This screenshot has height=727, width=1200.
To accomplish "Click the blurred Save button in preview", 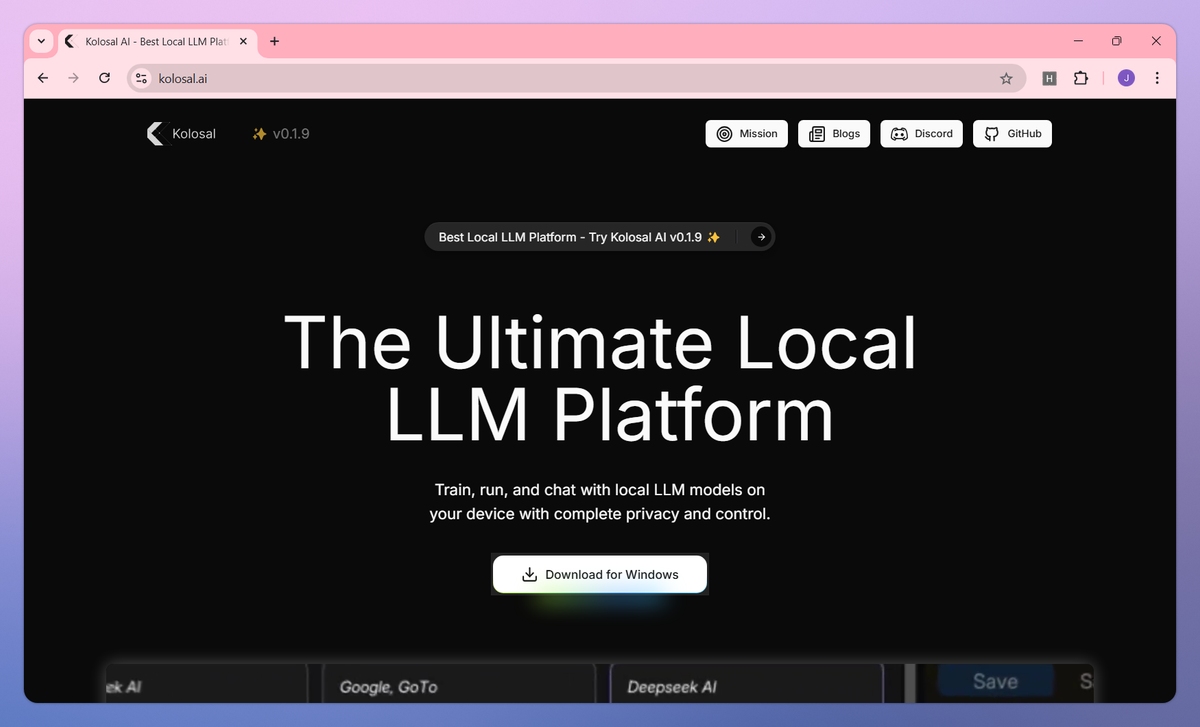I will (996, 681).
